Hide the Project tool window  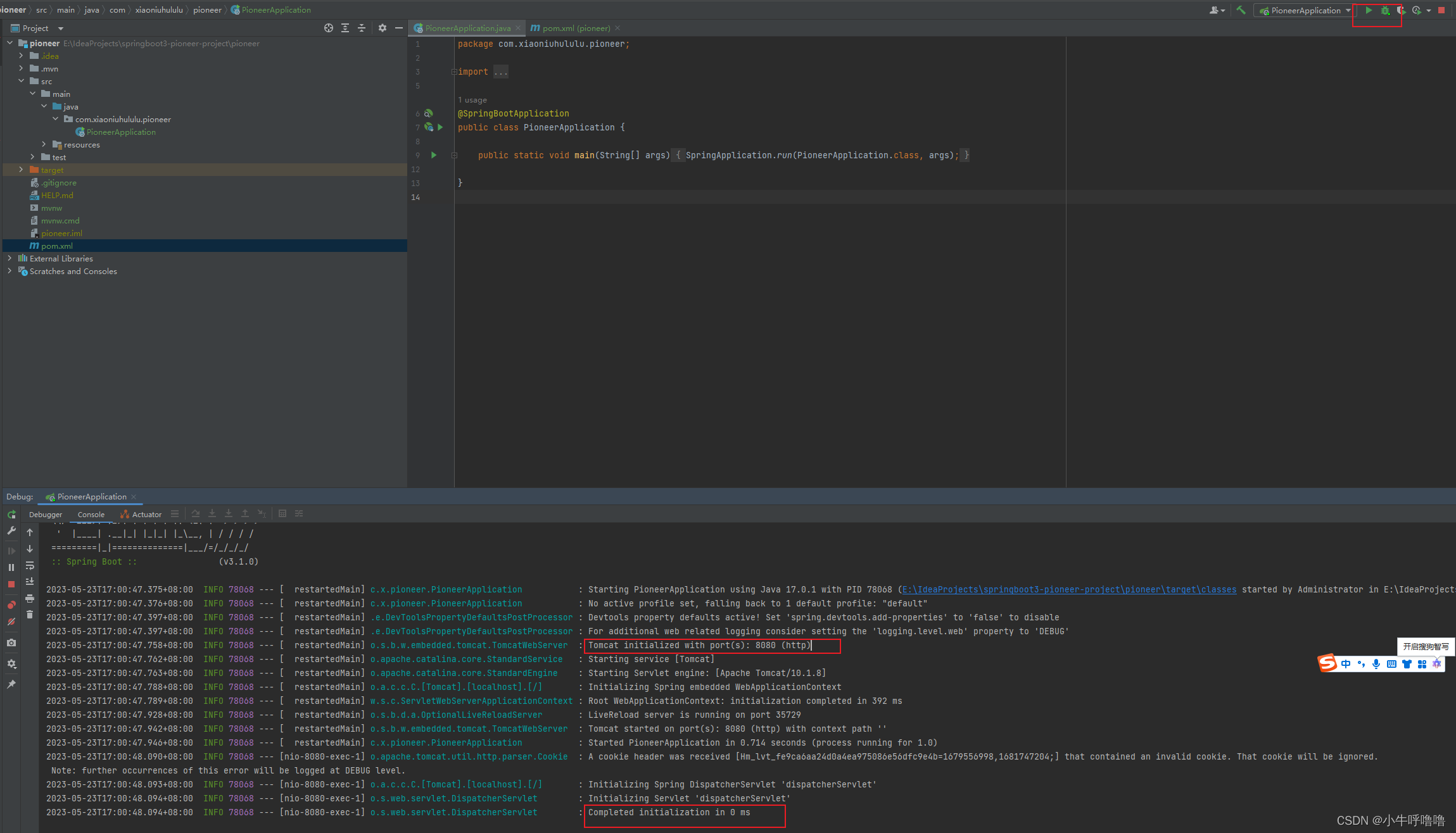click(x=399, y=28)
